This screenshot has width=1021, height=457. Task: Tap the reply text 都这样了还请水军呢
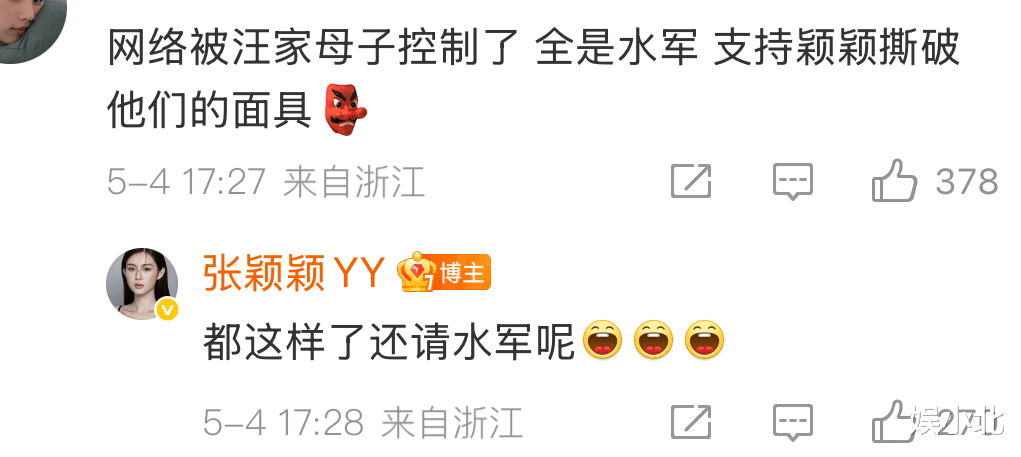coord(388,341)
